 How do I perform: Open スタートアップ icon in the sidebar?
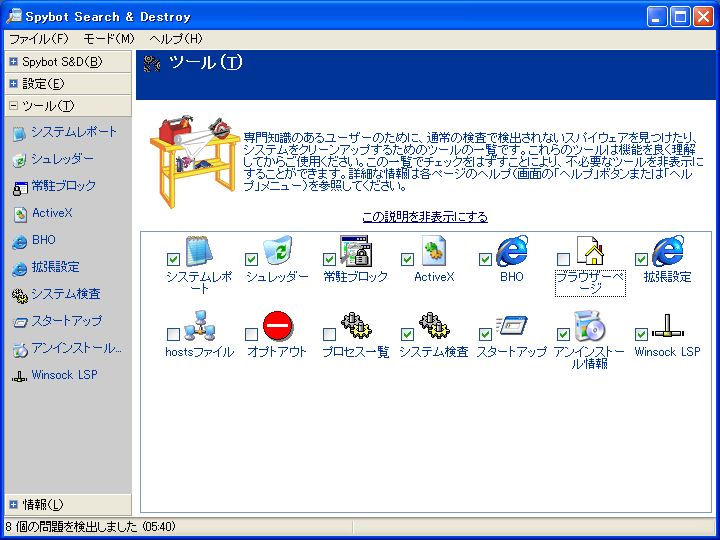(x=19, y=323)
